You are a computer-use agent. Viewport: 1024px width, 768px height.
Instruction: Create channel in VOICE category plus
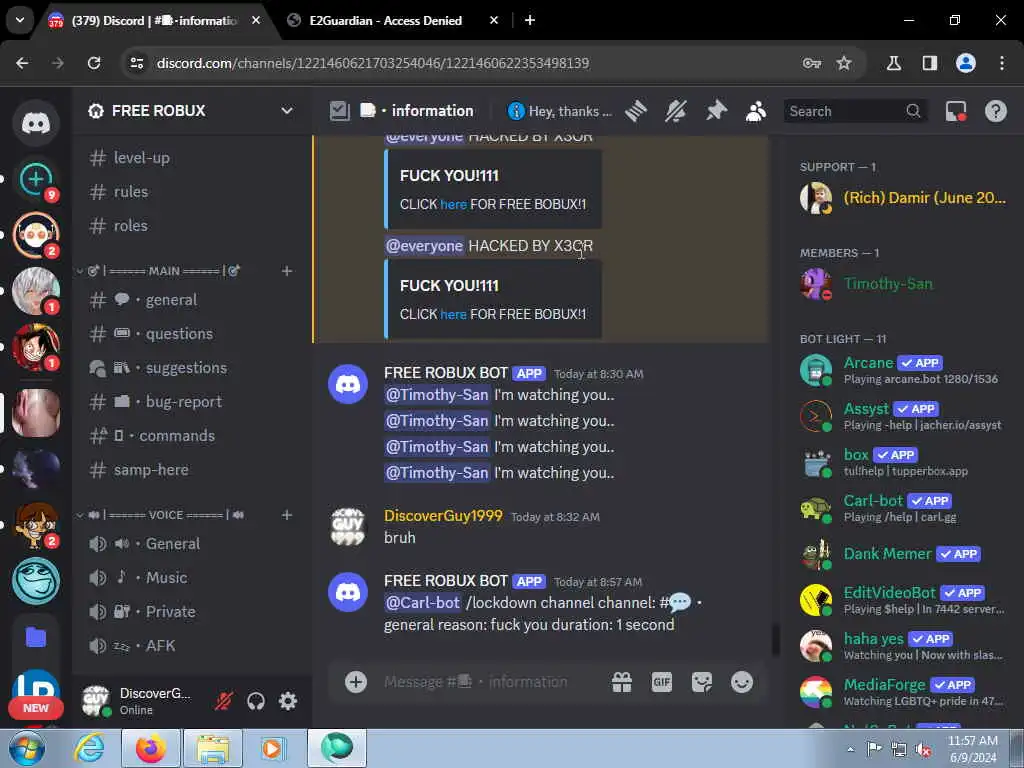point(287,515)
